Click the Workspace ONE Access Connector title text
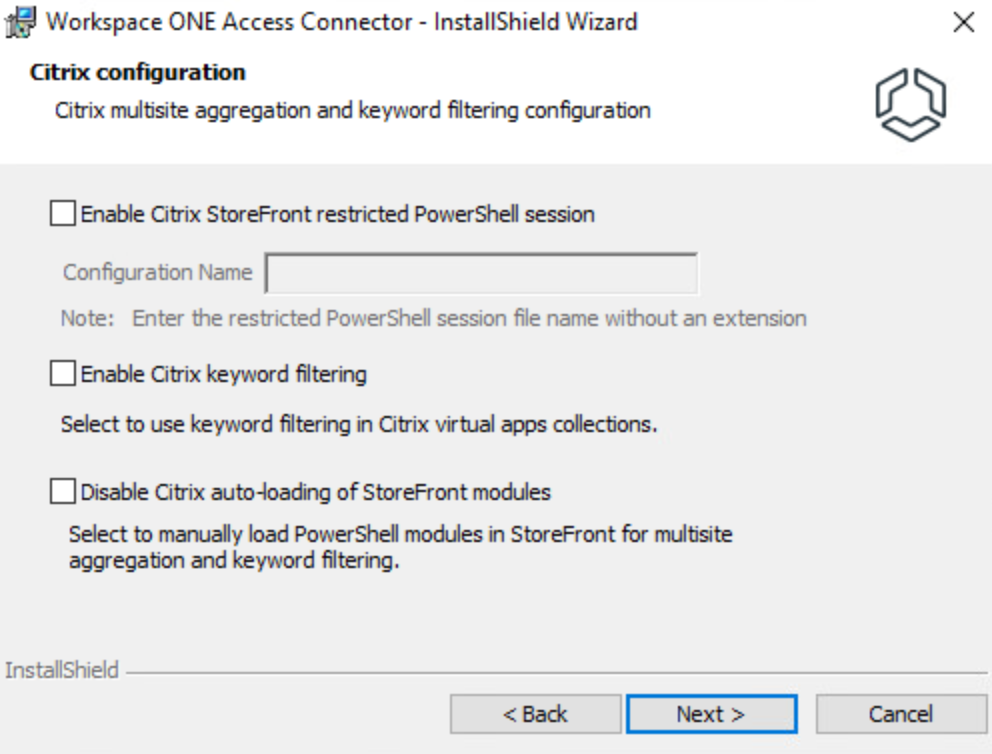 click(342, 21)
